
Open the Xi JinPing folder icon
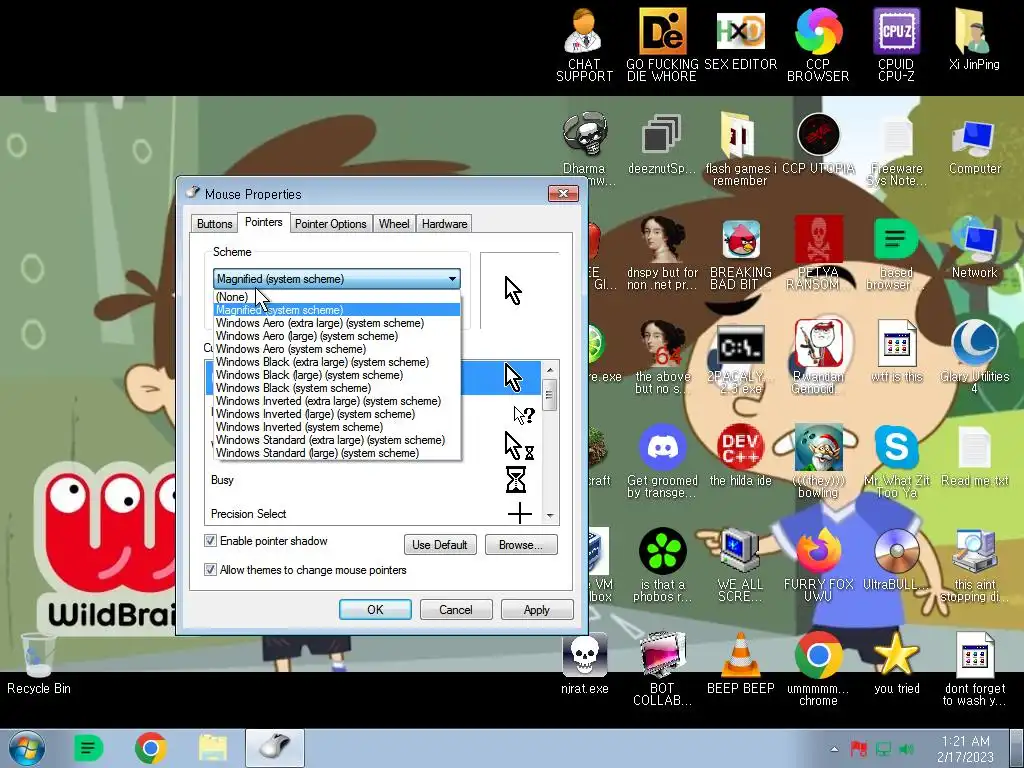[x=974, y=39]
